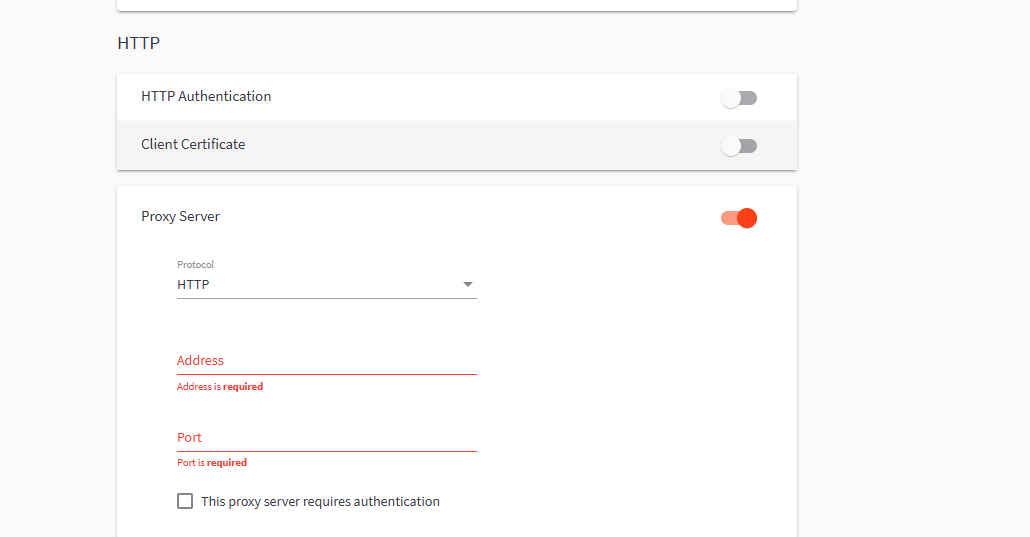Click the HTTP Authentication label text
Screen dimensions: 1030x537
pos(206,97)
